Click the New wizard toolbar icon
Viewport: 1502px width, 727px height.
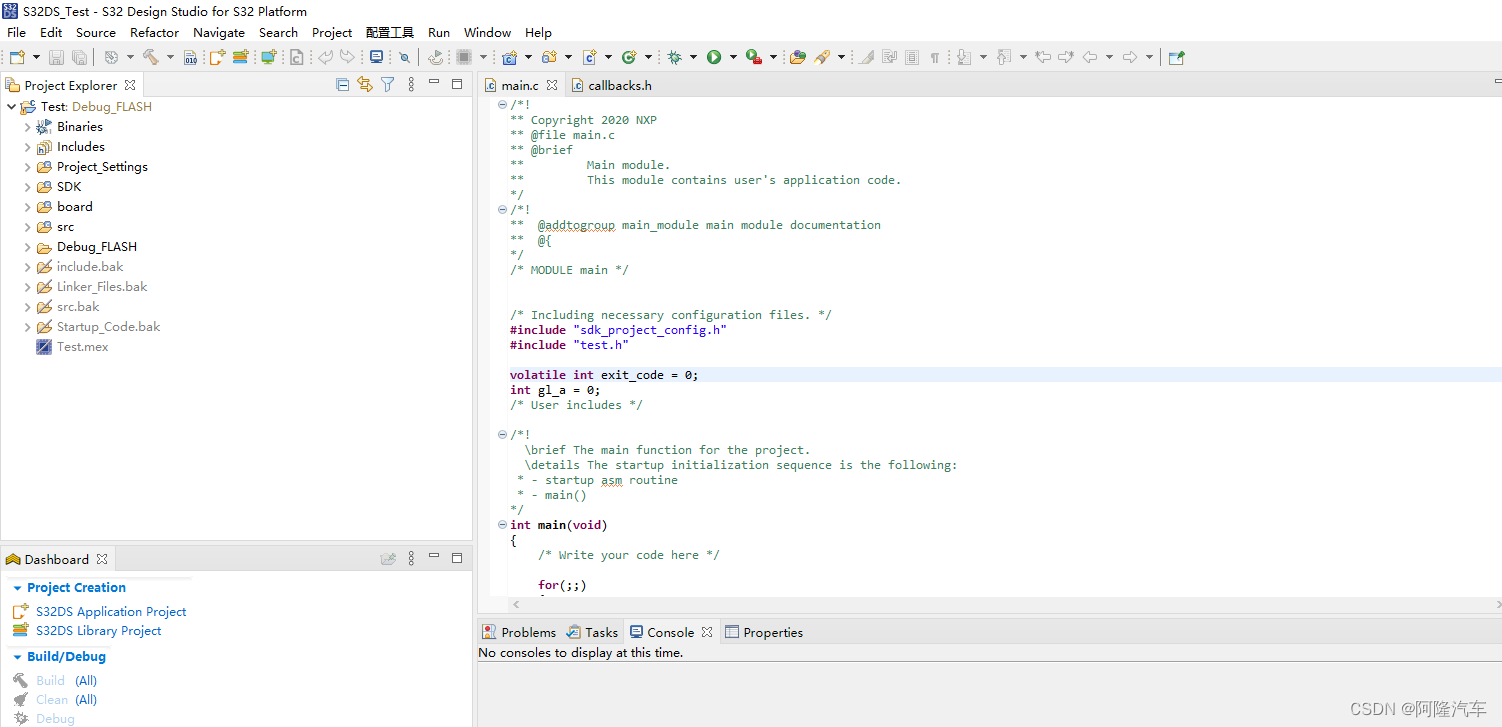coord(16,57)
